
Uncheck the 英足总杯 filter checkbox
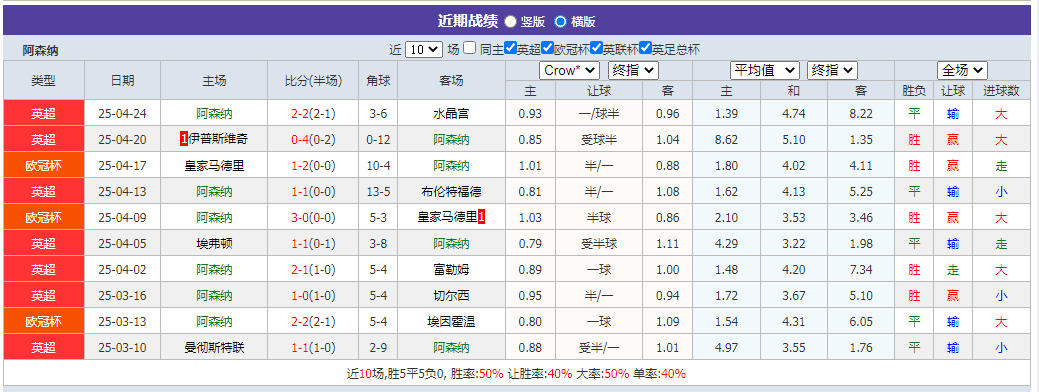point(645,48)
